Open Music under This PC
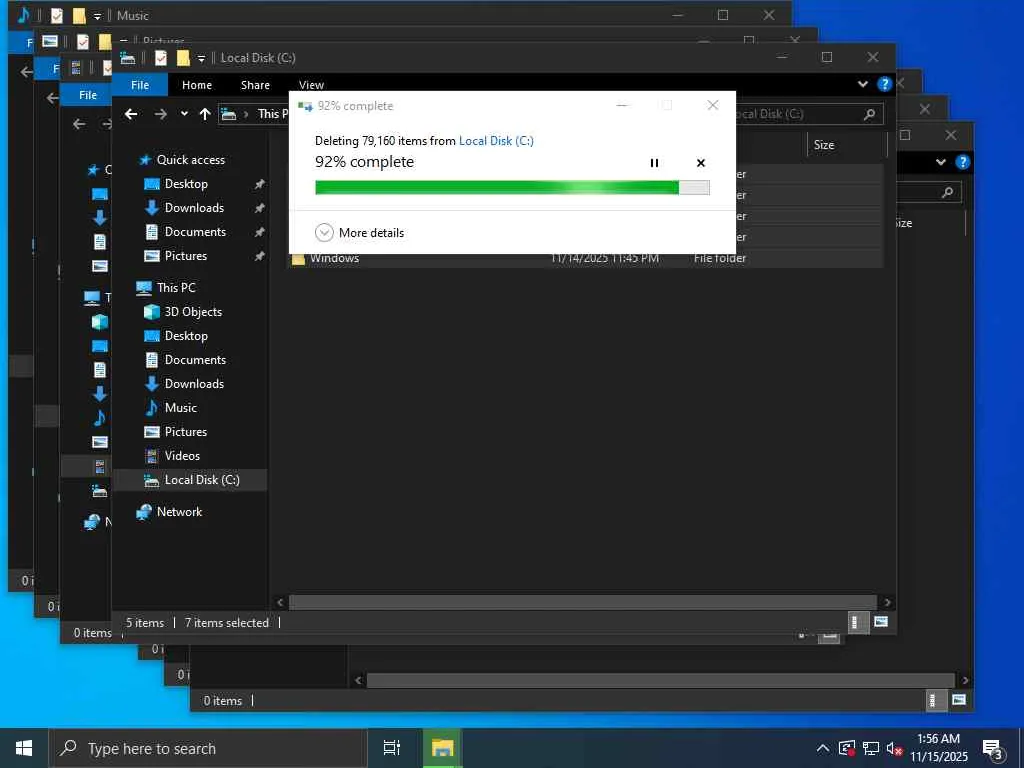The height and width of the screenshot is (768, 1024). [x=180, y=408]
